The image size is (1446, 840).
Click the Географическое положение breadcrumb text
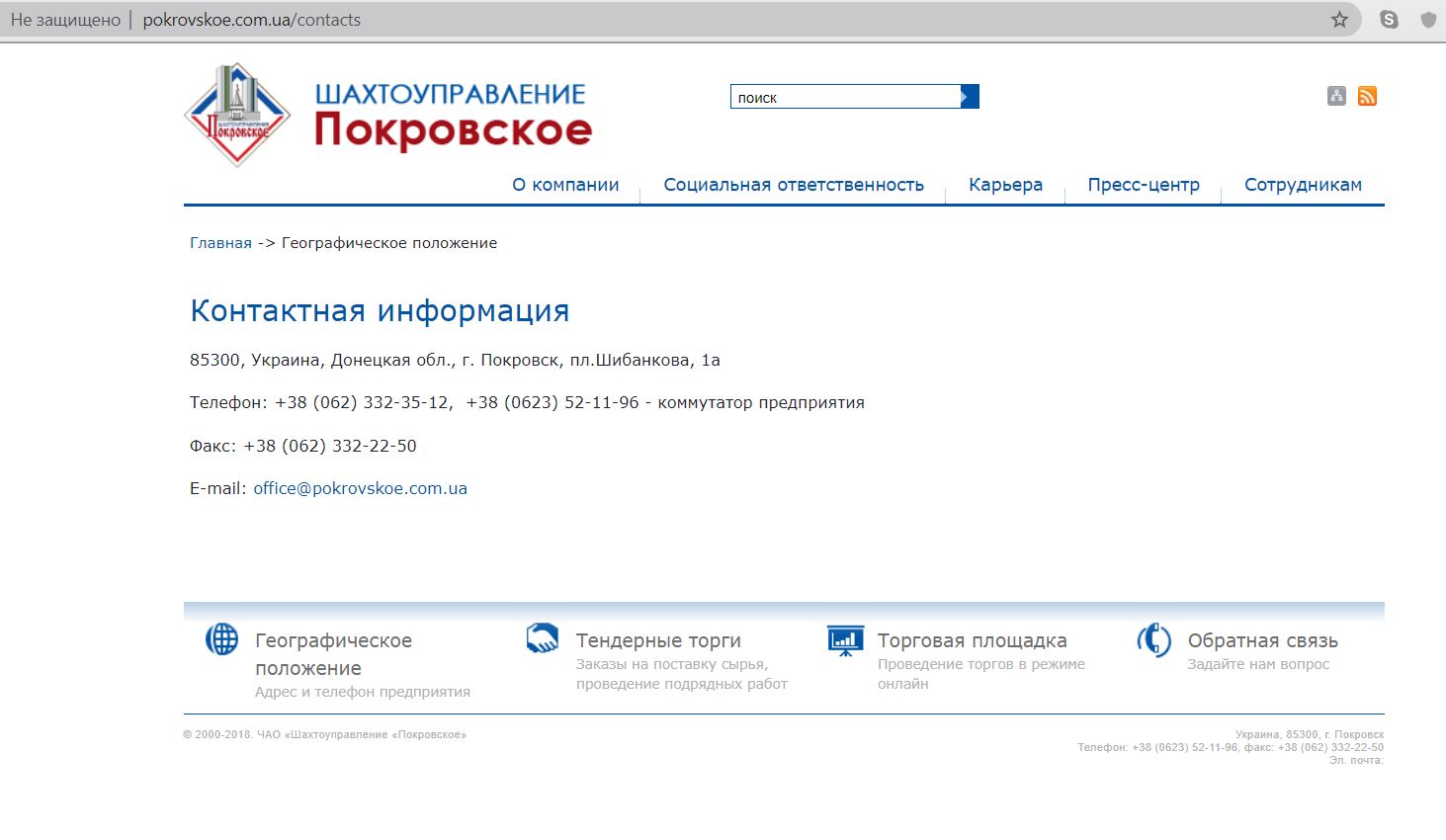coord(389,243)
